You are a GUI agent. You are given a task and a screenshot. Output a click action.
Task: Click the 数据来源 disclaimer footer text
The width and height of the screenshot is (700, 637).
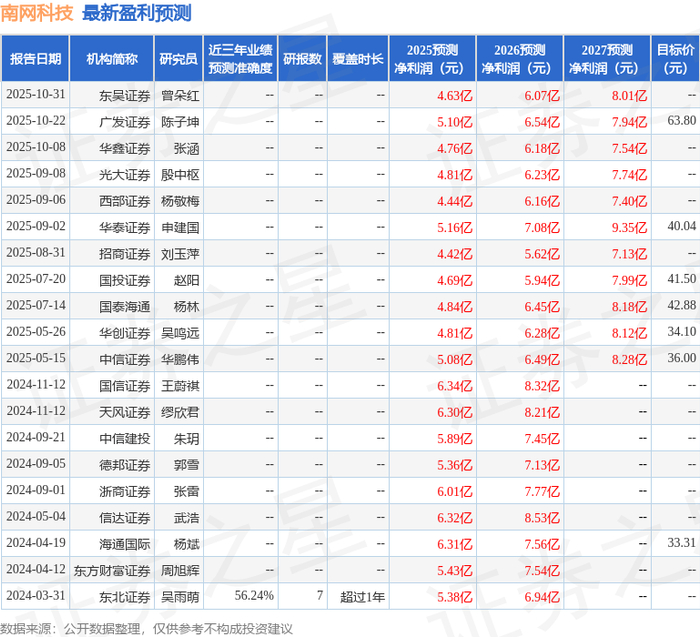146,629
